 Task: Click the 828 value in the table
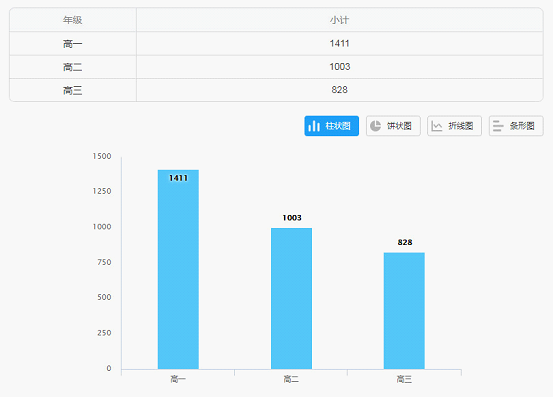pos(339,90)
